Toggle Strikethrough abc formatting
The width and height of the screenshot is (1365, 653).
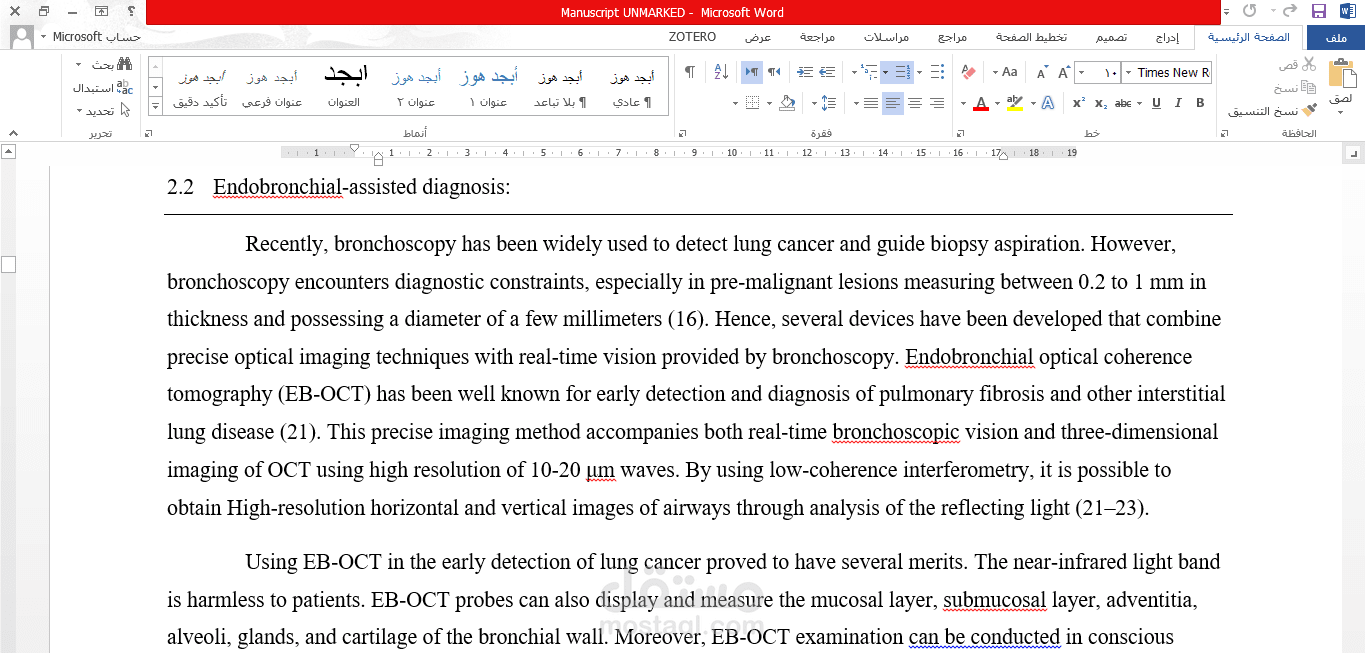pos(1123,103)
